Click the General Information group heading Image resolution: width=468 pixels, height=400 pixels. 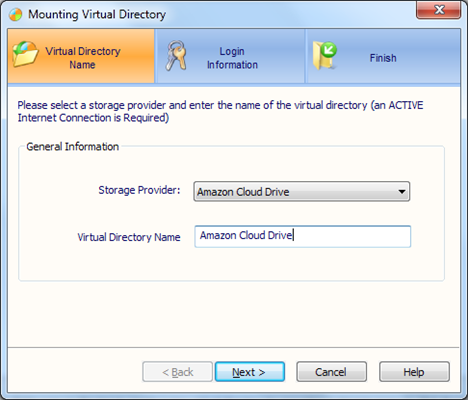coord(73,147)
